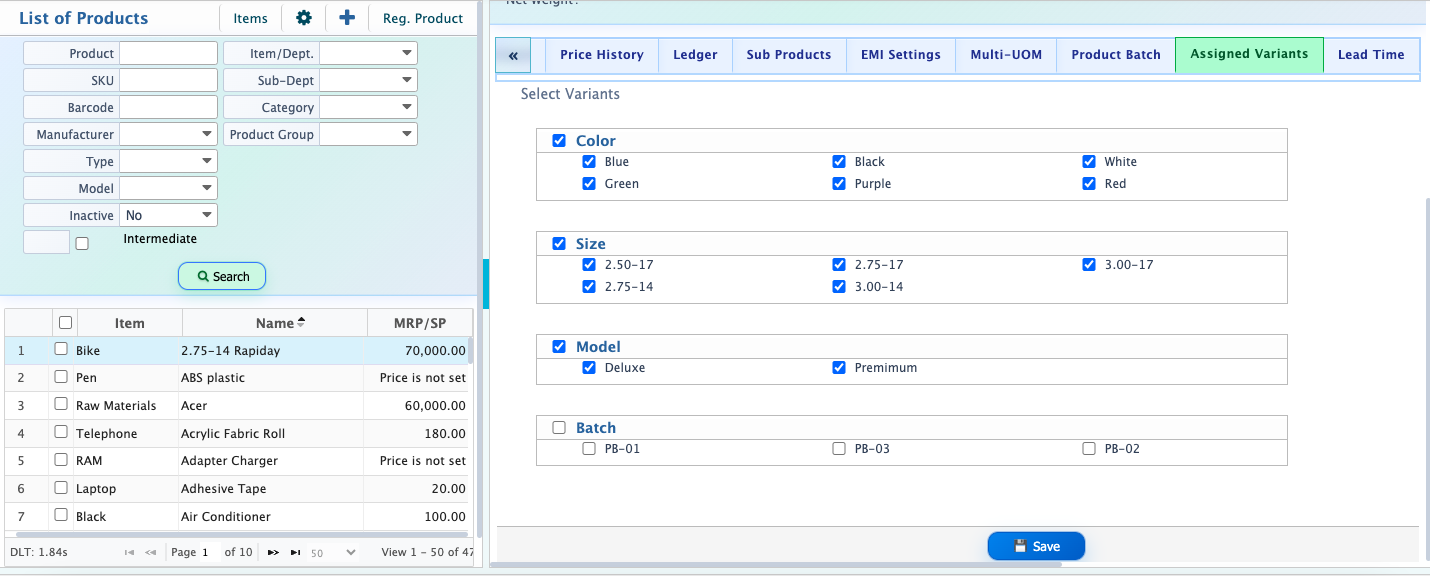Uncheck the Deluxe model variant
Image resolution: width=1430 pixels, height=576 pixels.
(x=589, y=368)
